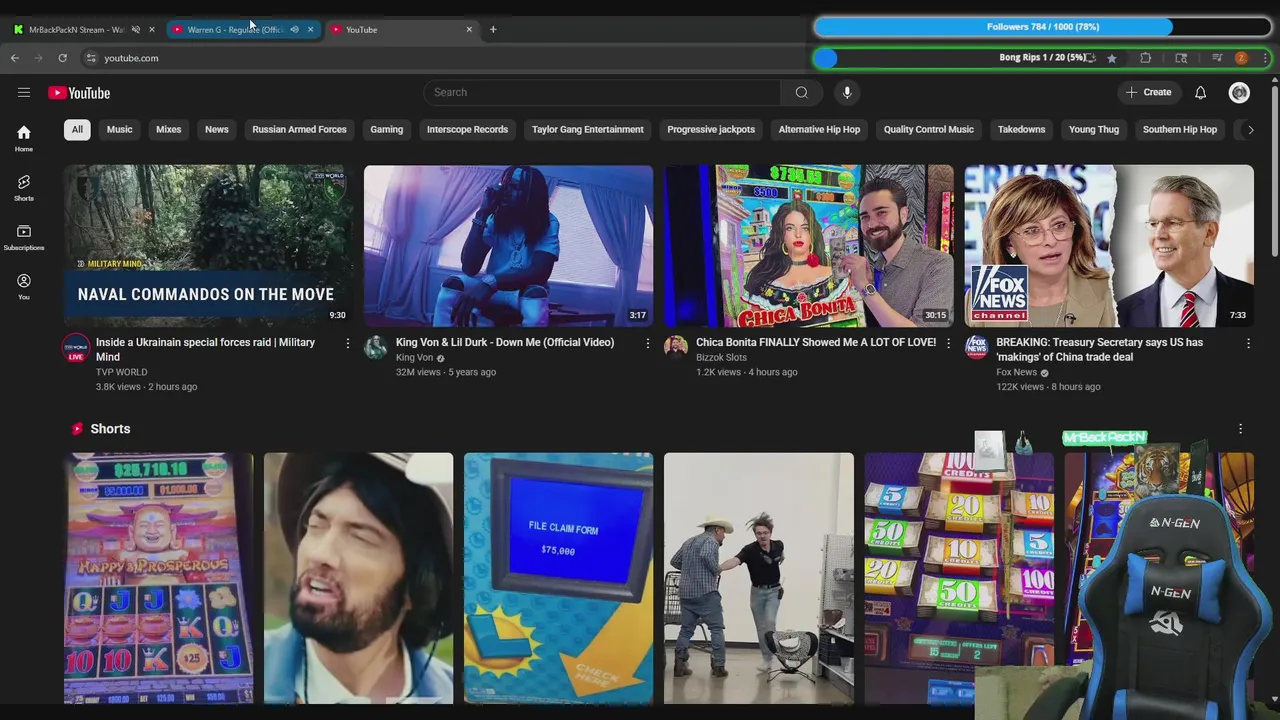Open Subscriptions in the sidebar
Viewport: 1280px width, 720px height.
[24, 237]
